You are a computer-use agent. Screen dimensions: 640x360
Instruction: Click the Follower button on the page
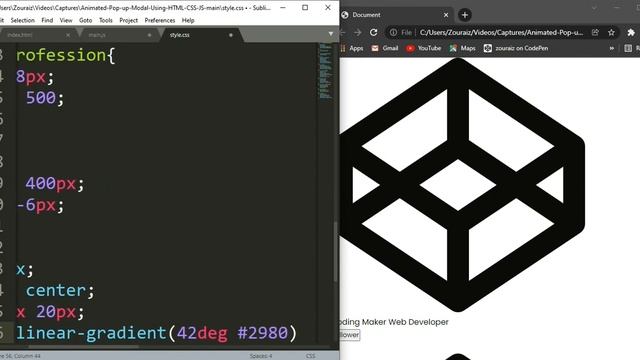[350, 335]
